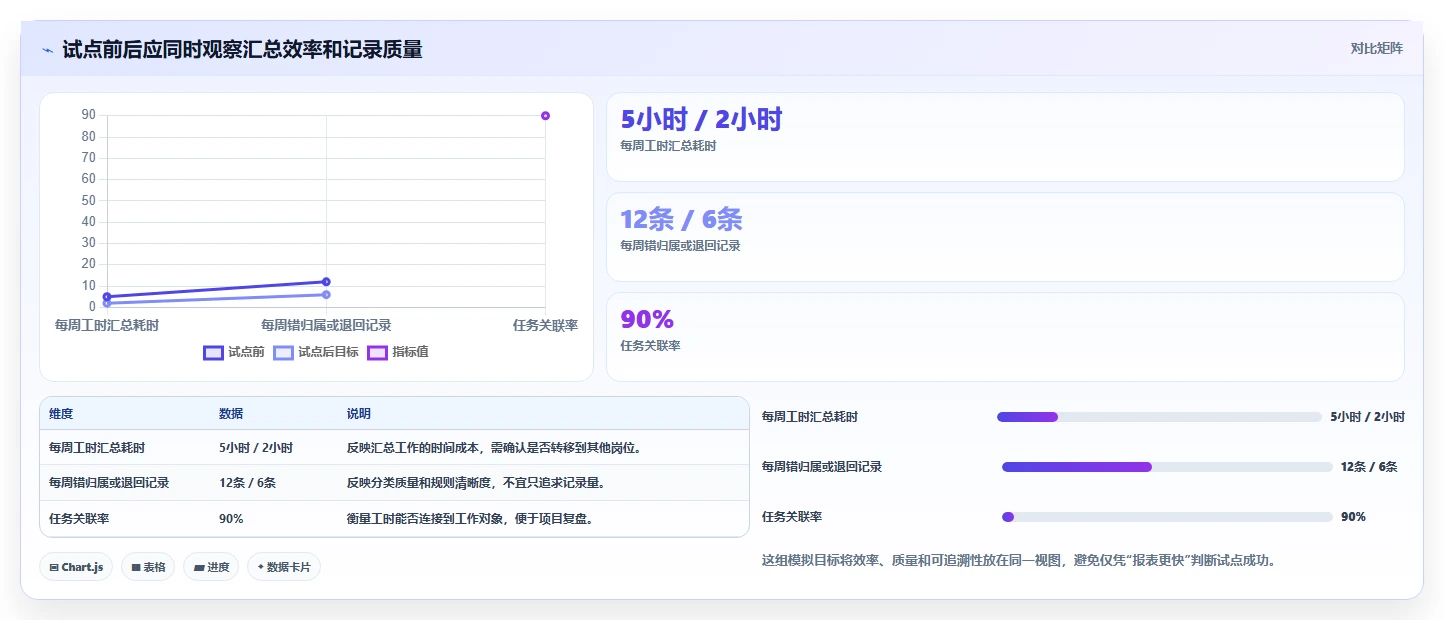Select the 5小时 / 2小时 data card
Screen dimensions: 1444x620
click(x=1005, y=137)
